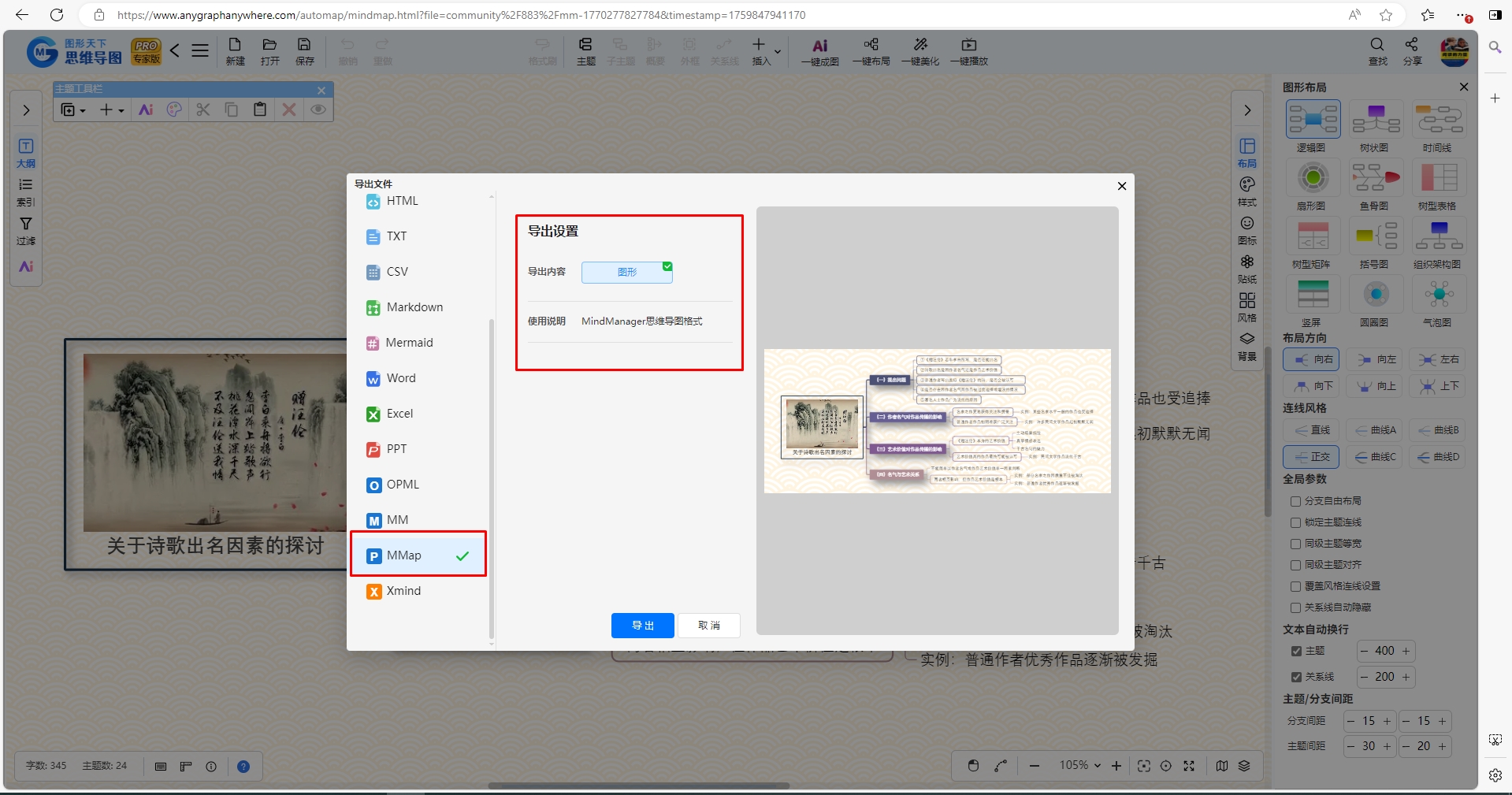This screenshot has height=795, width=1512.
Task: Click the back chevron beside the logo
Action: pos(175,50)
